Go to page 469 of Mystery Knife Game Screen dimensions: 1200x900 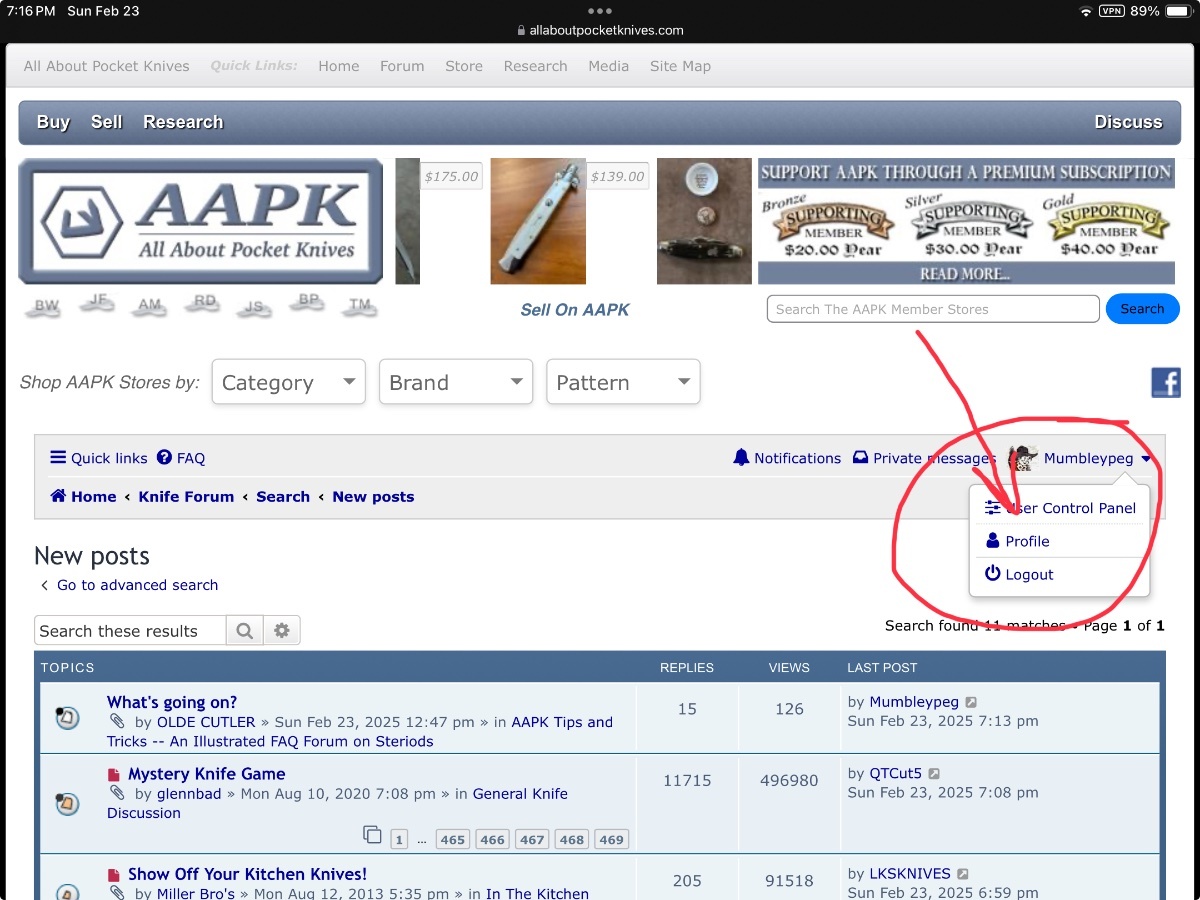tap(611, 839)
